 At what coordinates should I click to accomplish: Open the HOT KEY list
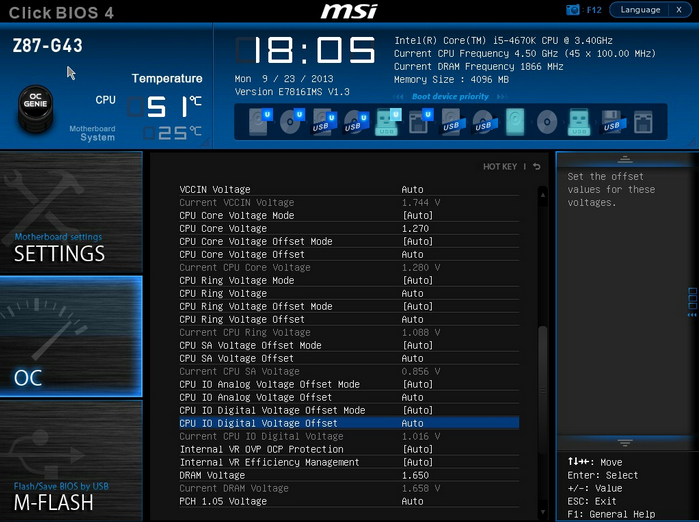click(x=500, y=167)
